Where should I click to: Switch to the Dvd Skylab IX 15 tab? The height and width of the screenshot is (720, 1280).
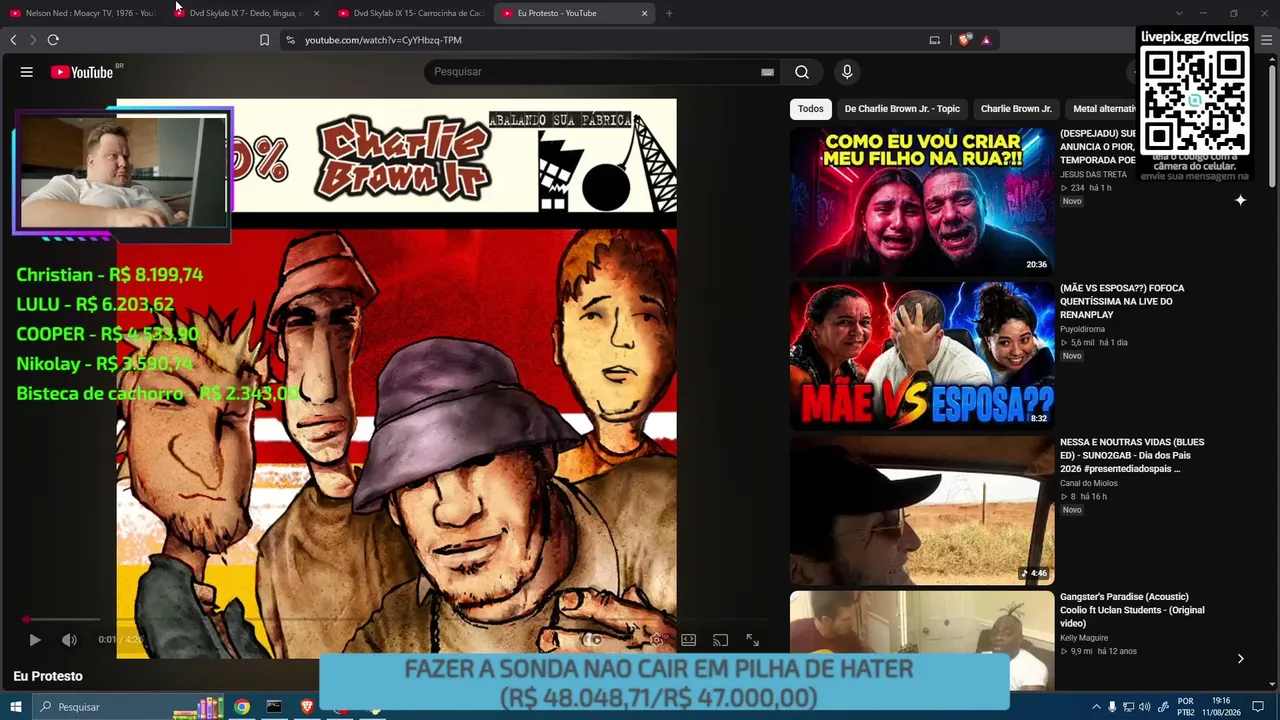(x=410, y=13)
